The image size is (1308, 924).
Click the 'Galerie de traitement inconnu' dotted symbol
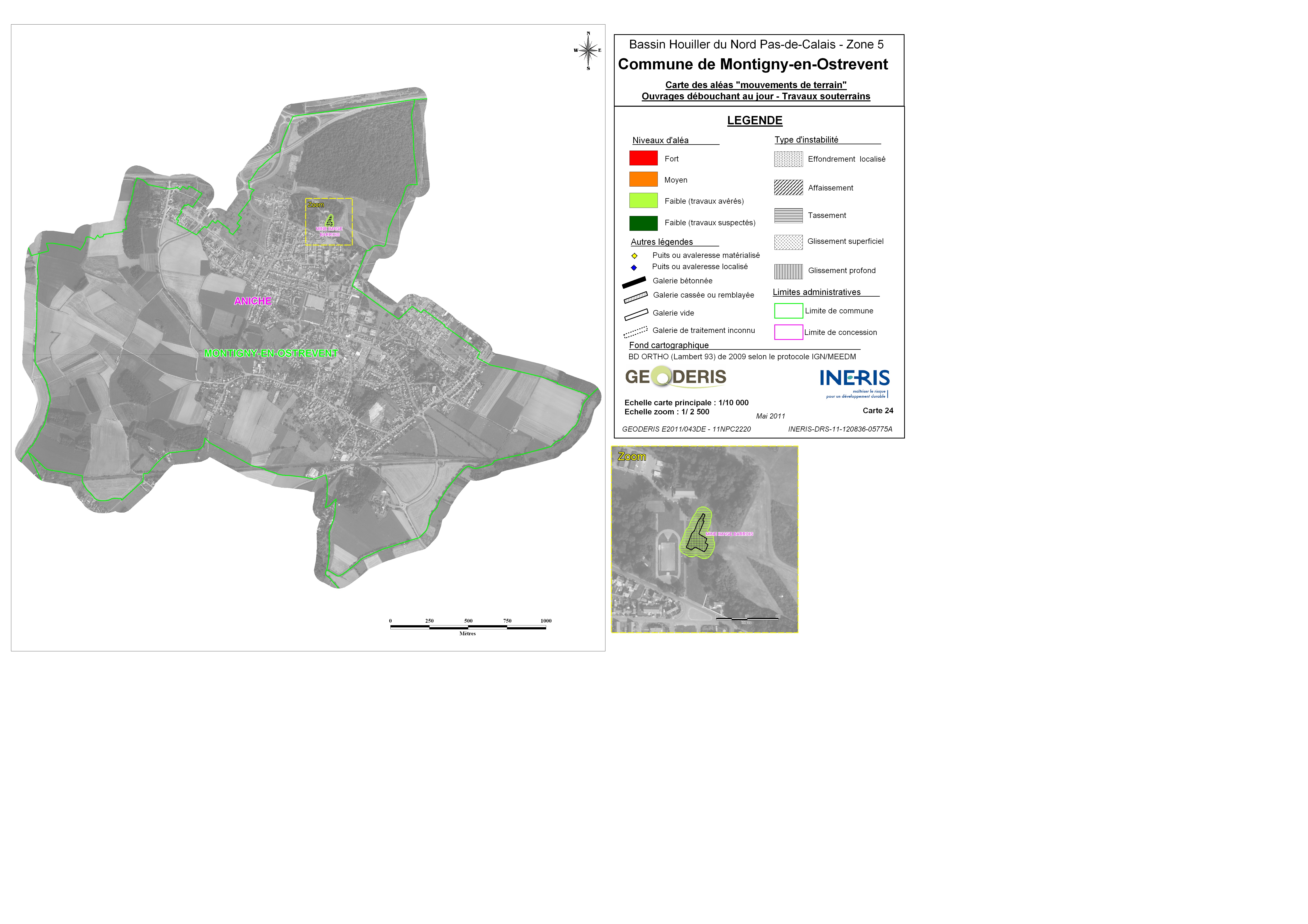(636, 332)
